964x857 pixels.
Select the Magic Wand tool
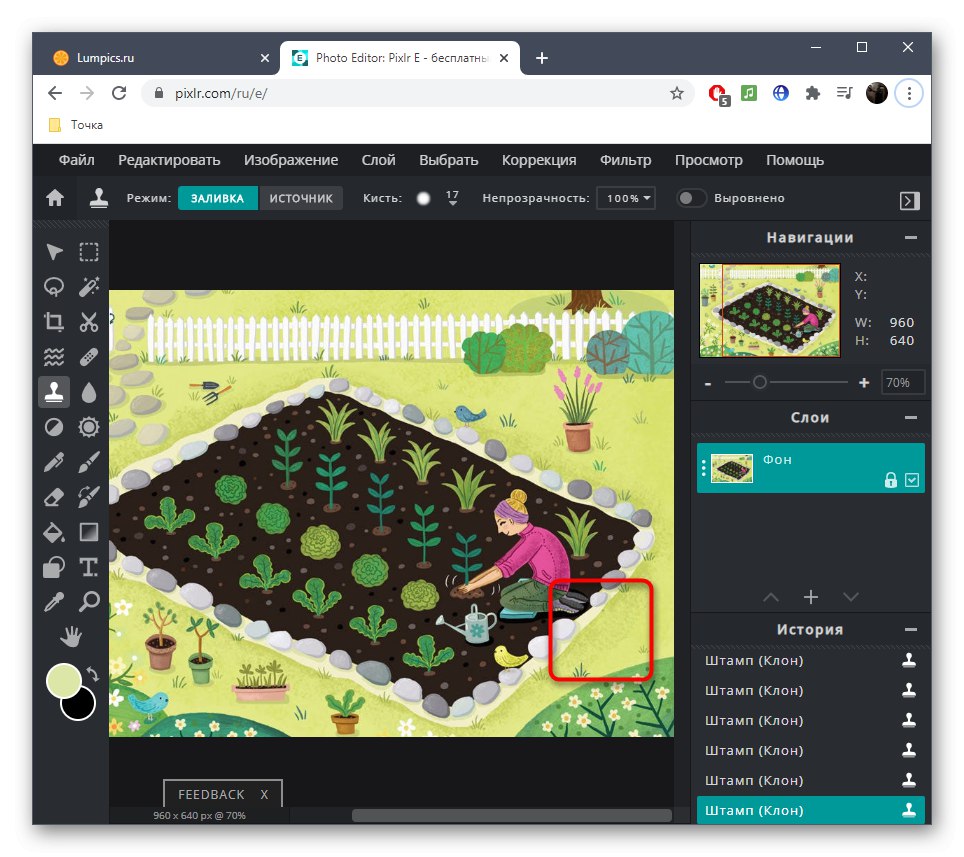click(x=89, y=286)
